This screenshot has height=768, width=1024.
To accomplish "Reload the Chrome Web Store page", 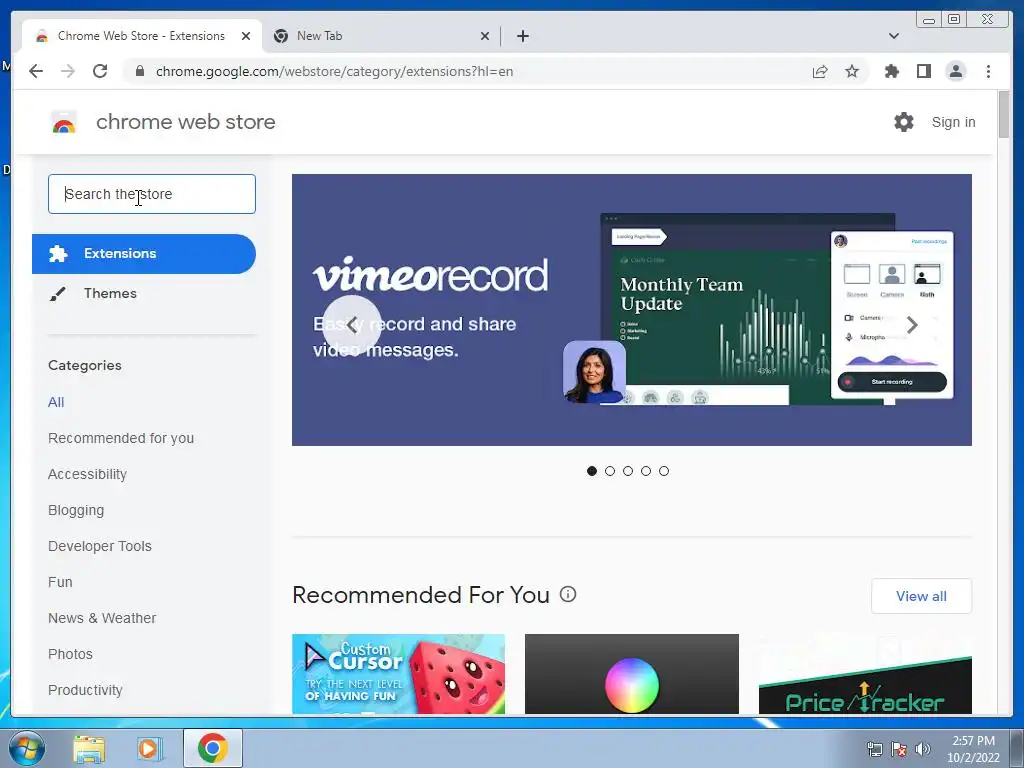I will [100, 71].
